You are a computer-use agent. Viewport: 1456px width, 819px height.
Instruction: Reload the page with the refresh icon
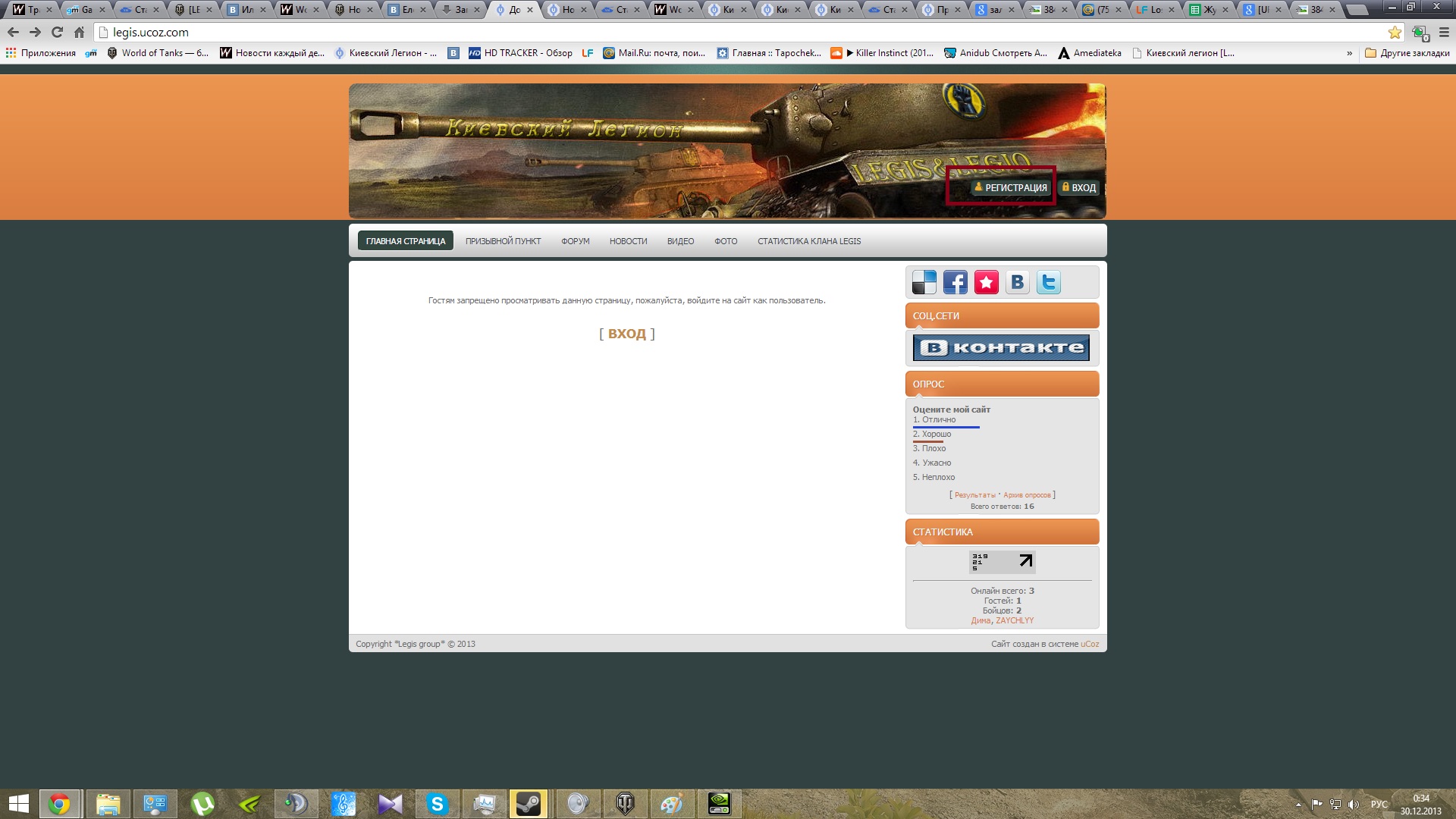(57, 33)
